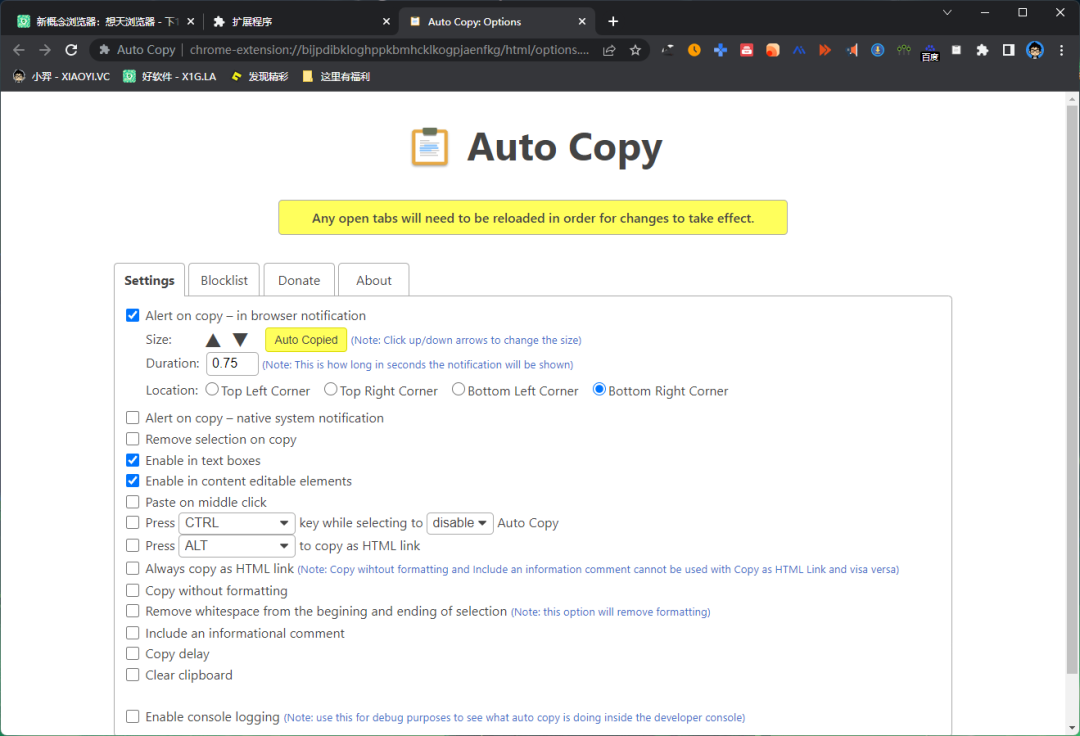
Task: Reload the Auto Copy options page
Action: point(71,50)
